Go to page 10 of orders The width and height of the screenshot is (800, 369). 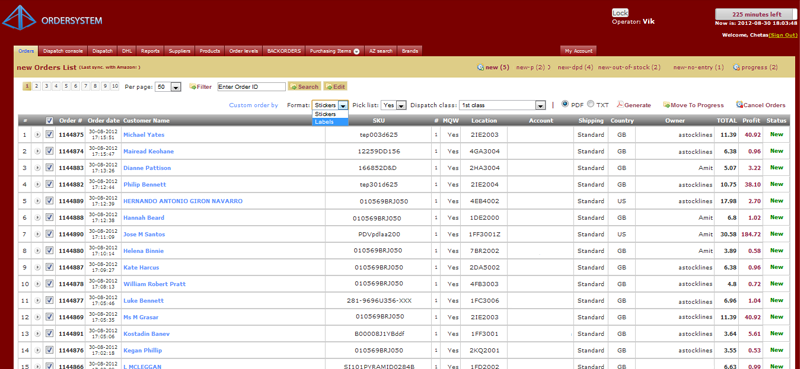115,86
